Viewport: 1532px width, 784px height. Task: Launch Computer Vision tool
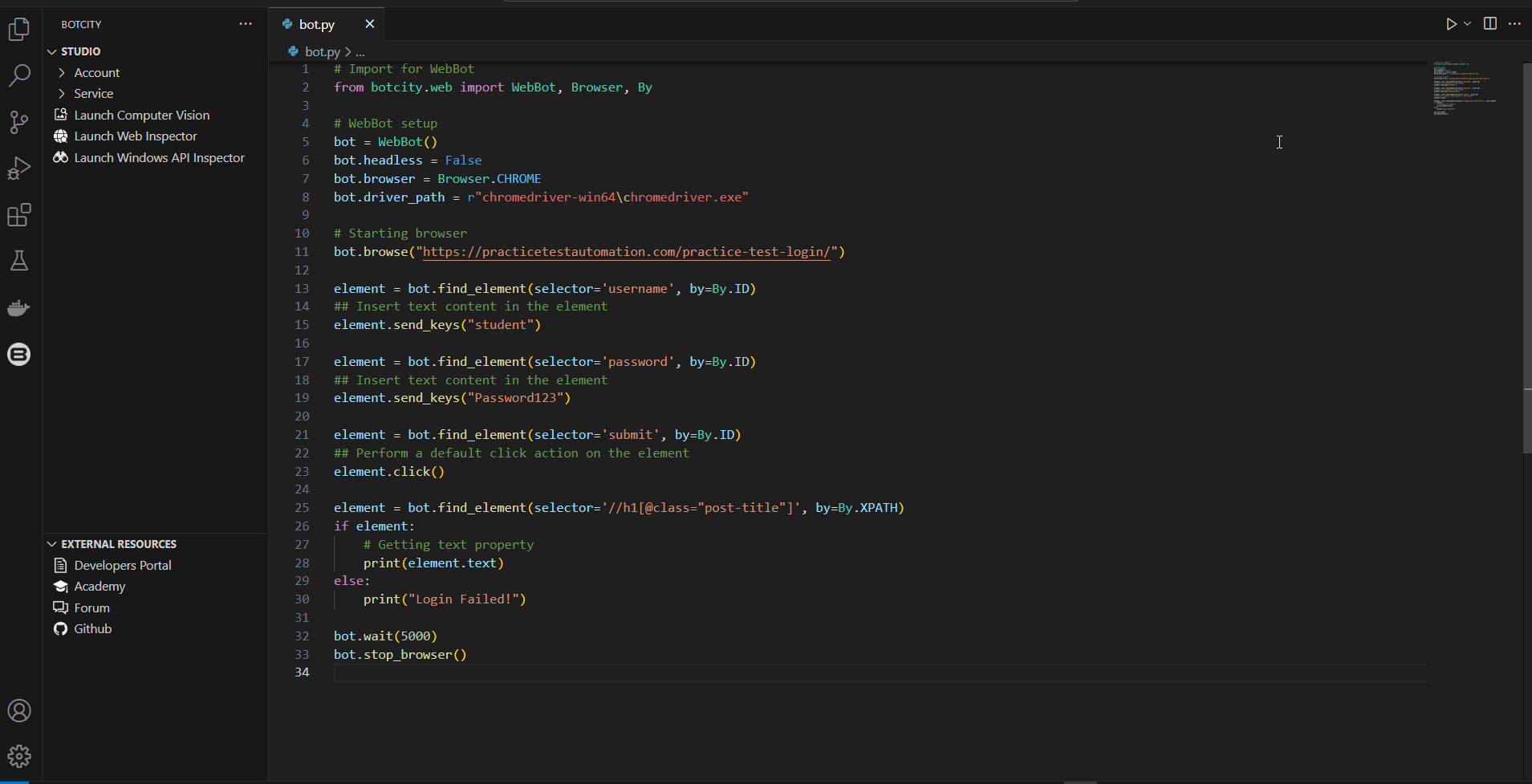click(142, 116)
